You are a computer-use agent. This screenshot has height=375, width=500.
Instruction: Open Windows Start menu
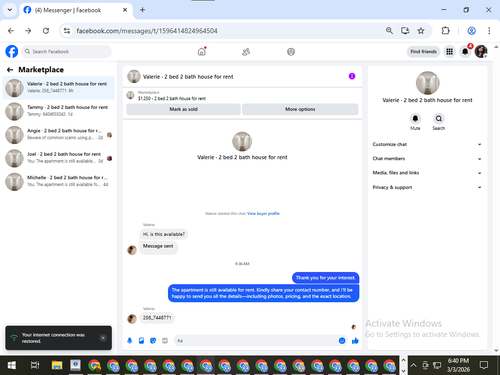(x=12, y=365)
